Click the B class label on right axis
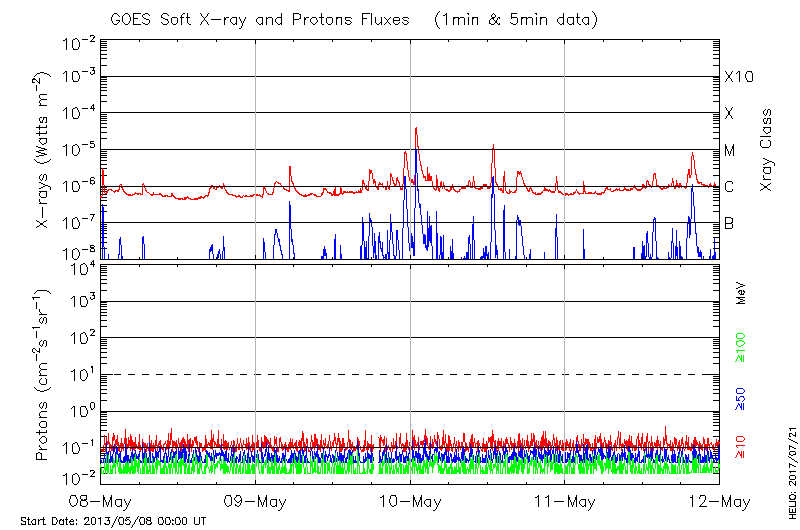 (x=729, y=223)
